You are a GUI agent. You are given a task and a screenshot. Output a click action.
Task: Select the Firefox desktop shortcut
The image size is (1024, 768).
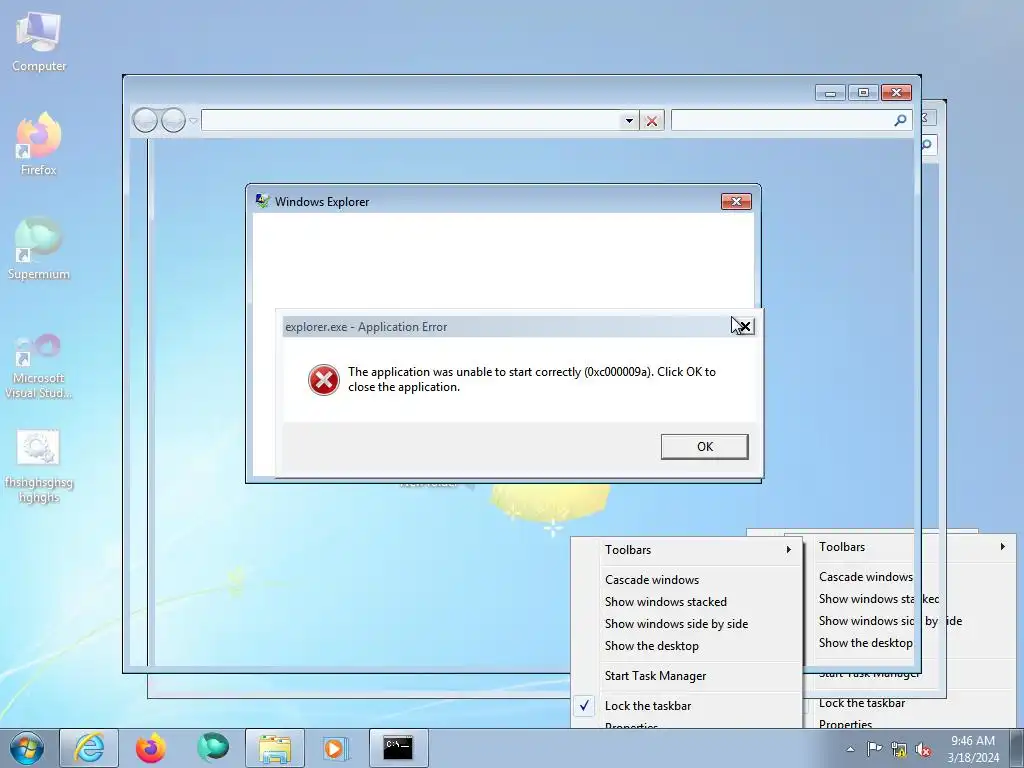pos(39,145)
